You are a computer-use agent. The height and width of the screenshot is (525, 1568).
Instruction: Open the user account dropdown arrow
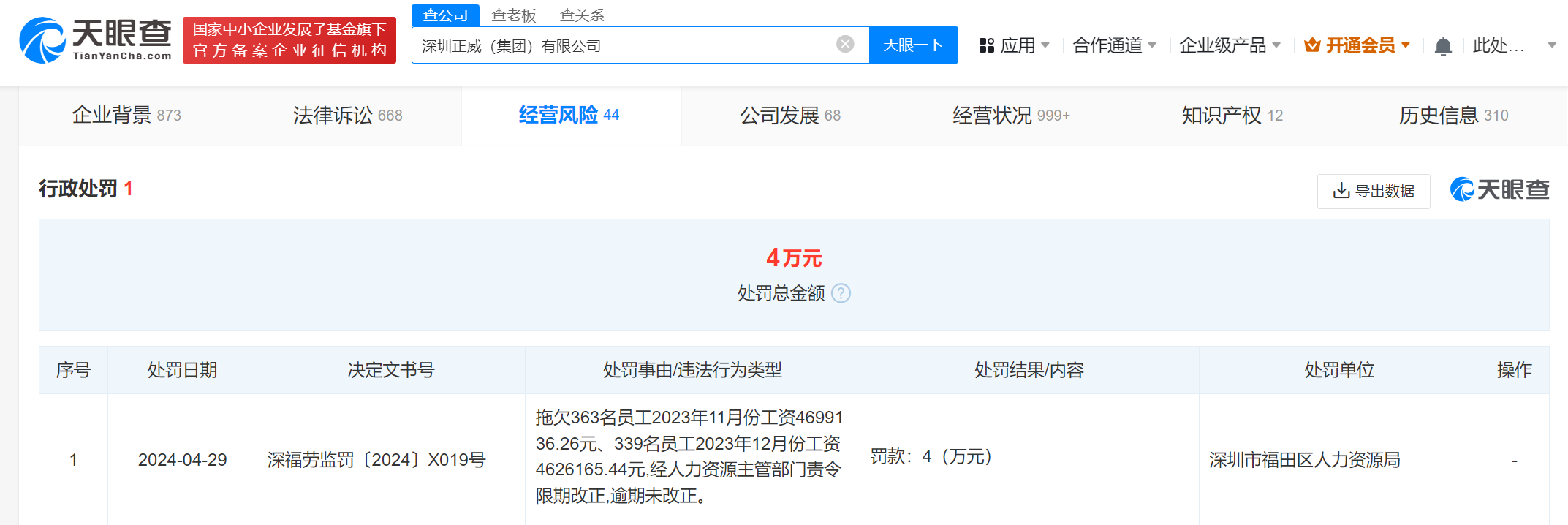(1552, 45)
